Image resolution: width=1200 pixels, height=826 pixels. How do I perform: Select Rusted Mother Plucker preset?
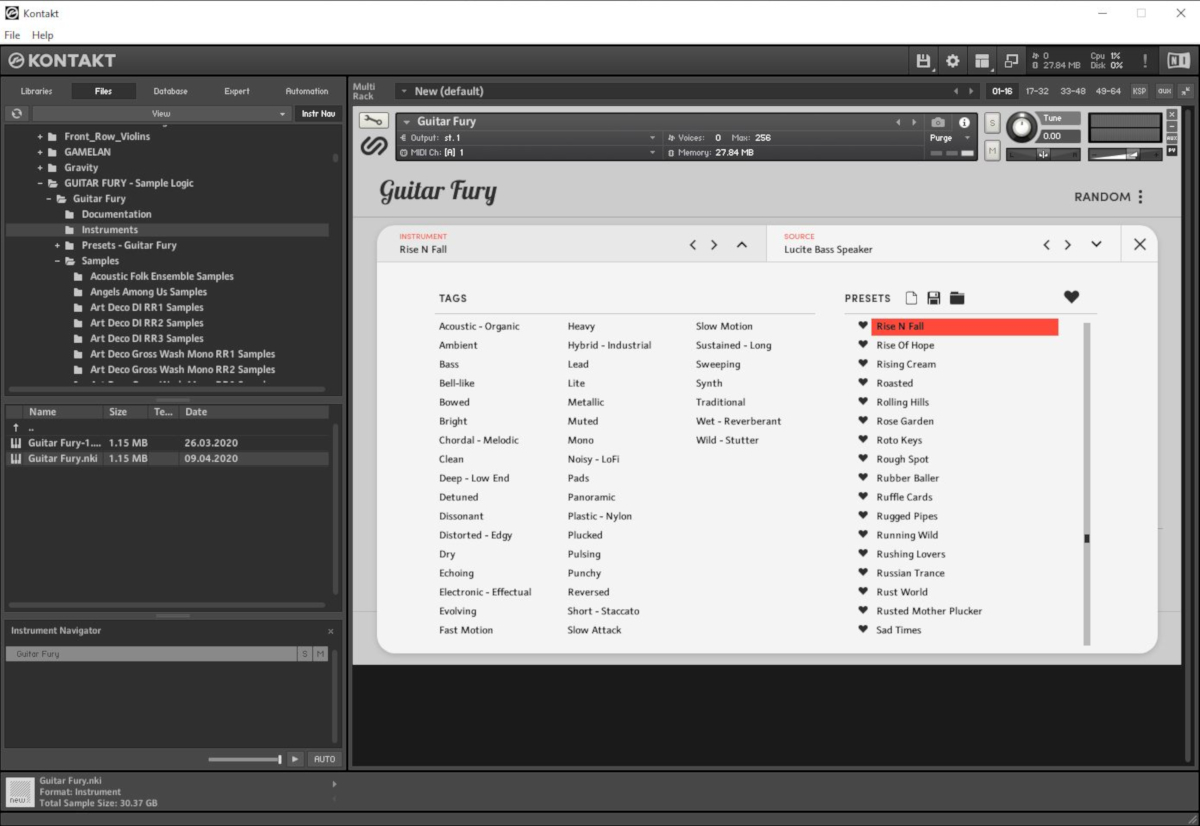point(929,611)
